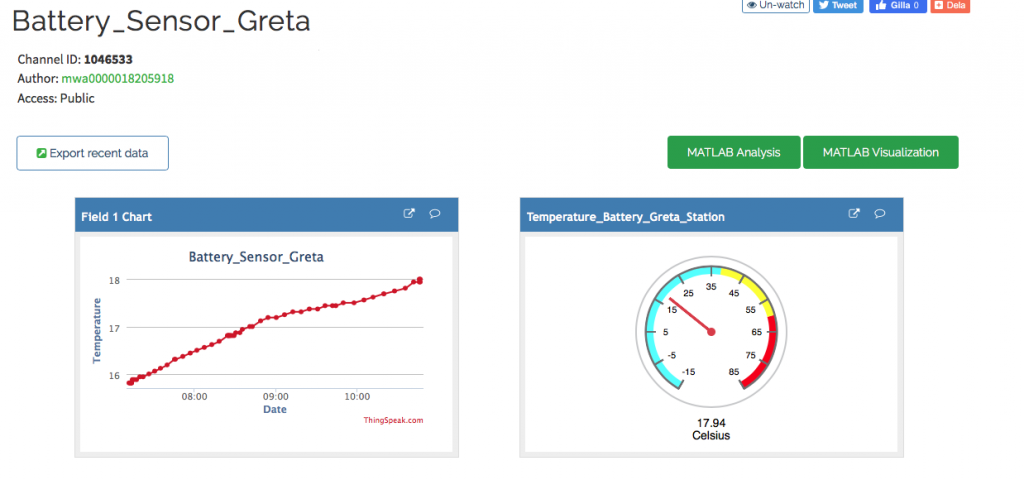Screen dimensions: 1024x480
Task: Click the Battery_Sensor_Greta chart title
Action: 256,257
